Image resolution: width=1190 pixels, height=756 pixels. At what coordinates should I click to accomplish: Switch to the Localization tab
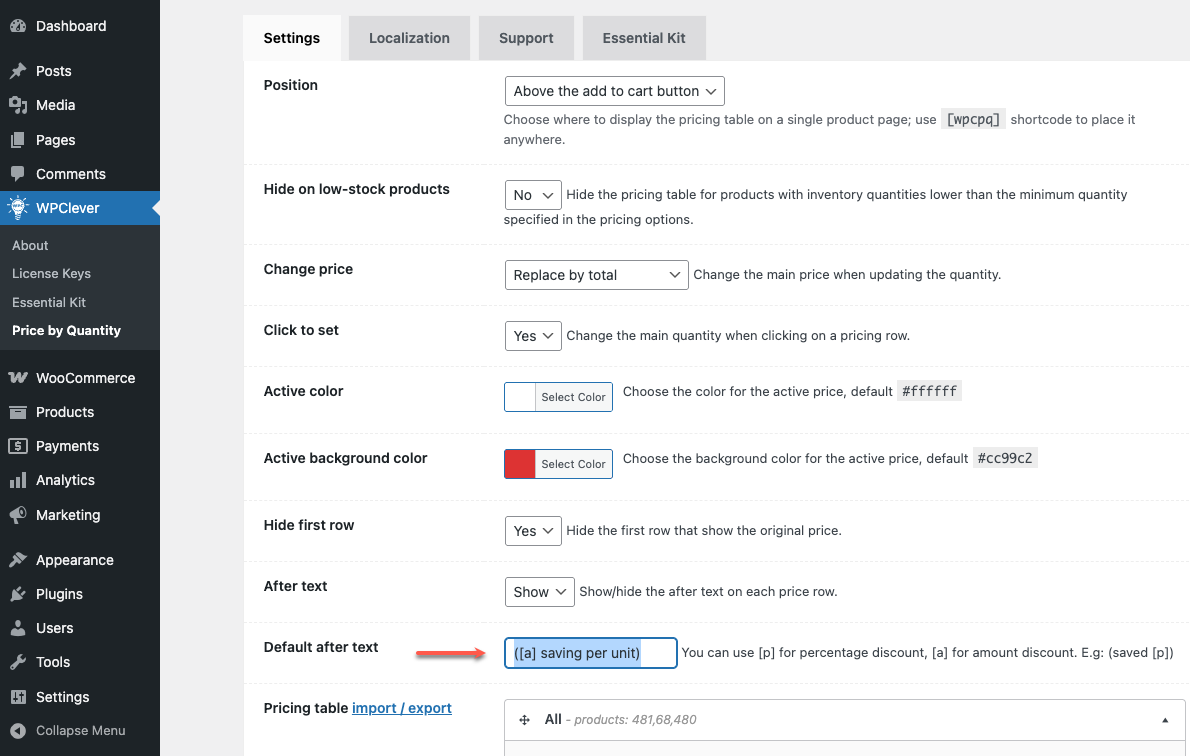click(x=409, y=38)
